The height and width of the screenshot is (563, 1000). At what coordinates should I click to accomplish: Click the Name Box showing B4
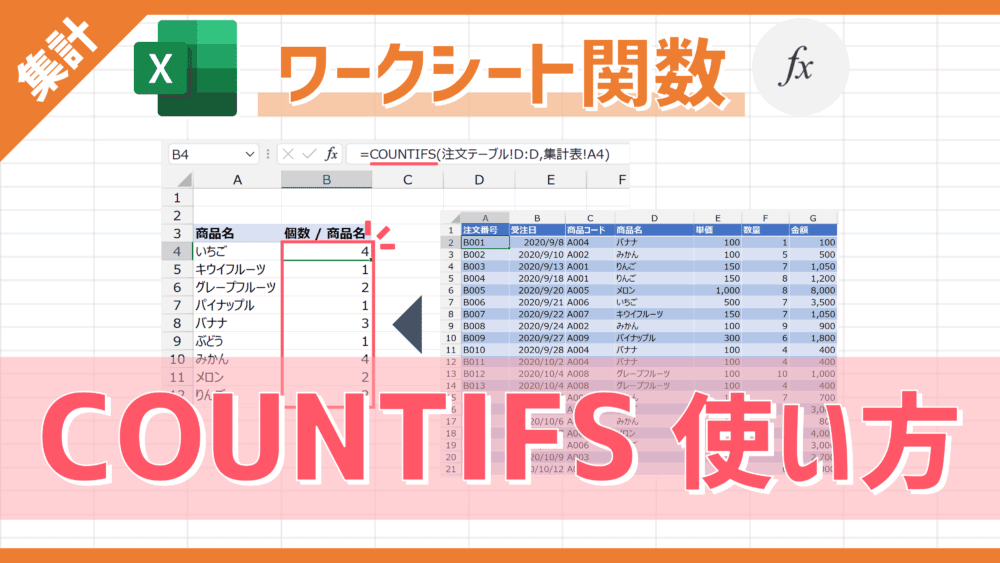click(213, 154)
